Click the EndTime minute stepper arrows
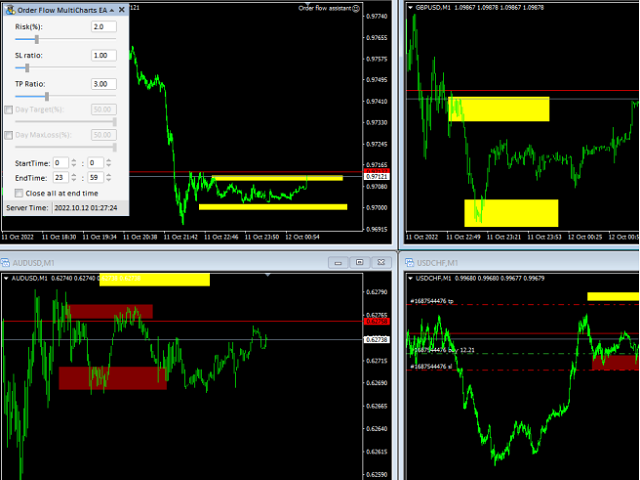The width and height of the screenshot is (640, 480). click(x=109, y=178)
